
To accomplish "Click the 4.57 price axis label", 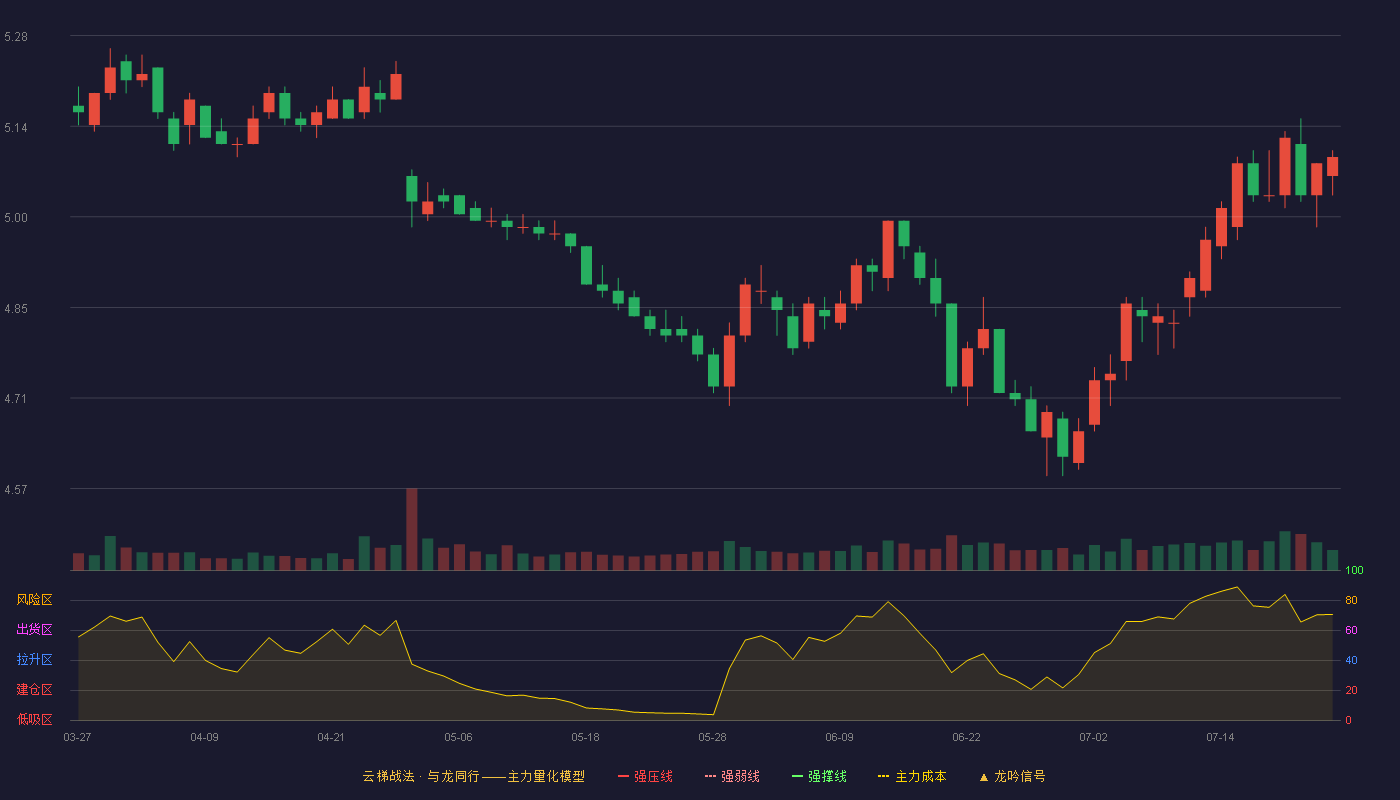I will tap(16, 490).
